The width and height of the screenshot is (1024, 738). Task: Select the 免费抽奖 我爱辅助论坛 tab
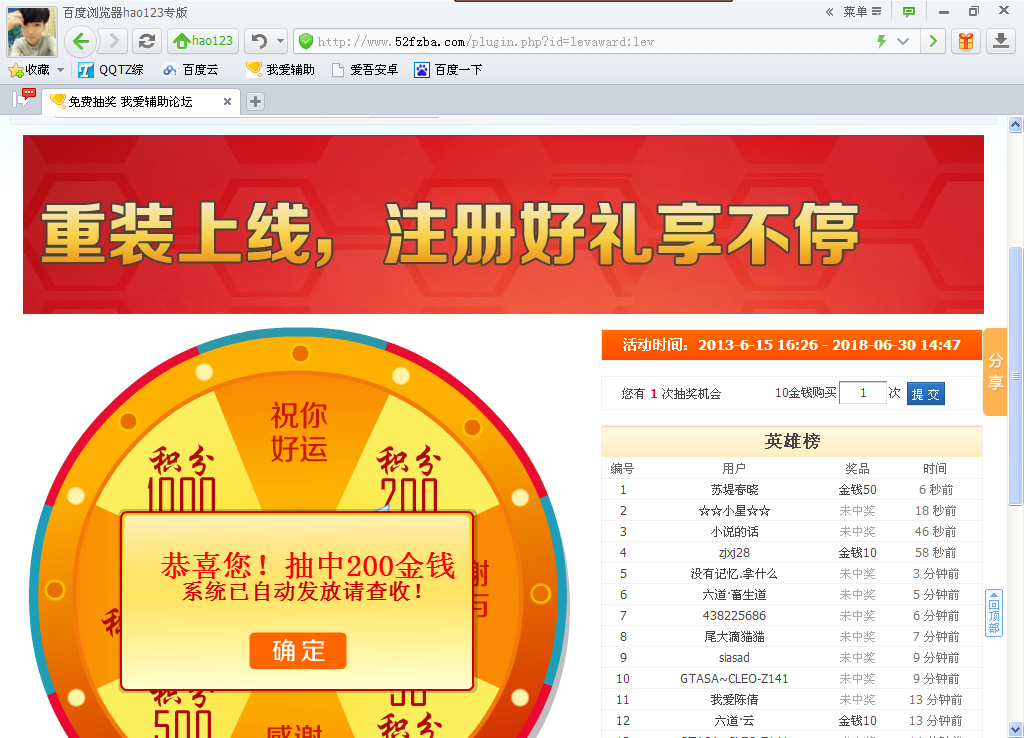coord(131,102)
